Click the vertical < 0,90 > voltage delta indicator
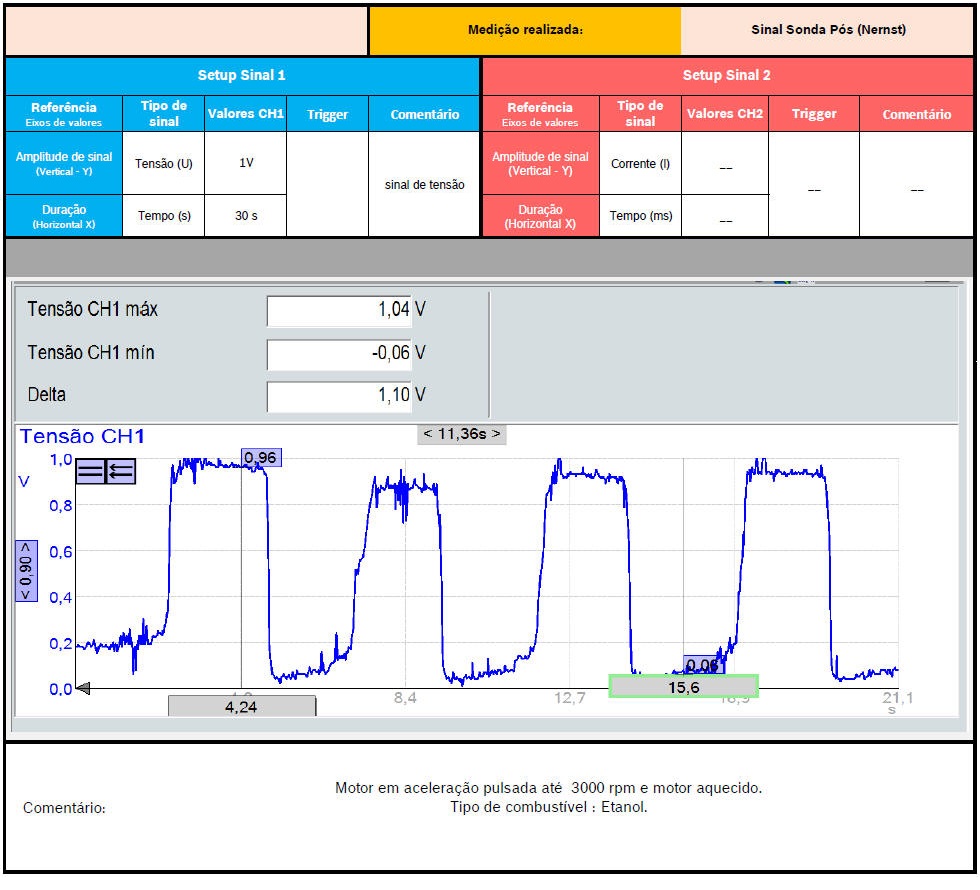 tap(26, 571)
